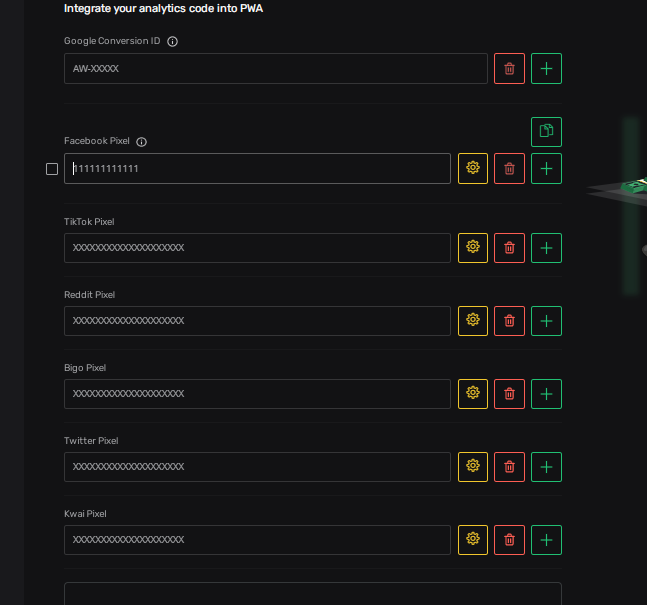The image size is (647, 605).
Task: Click the Reddit Pixel input field
Action: point(257,321)
